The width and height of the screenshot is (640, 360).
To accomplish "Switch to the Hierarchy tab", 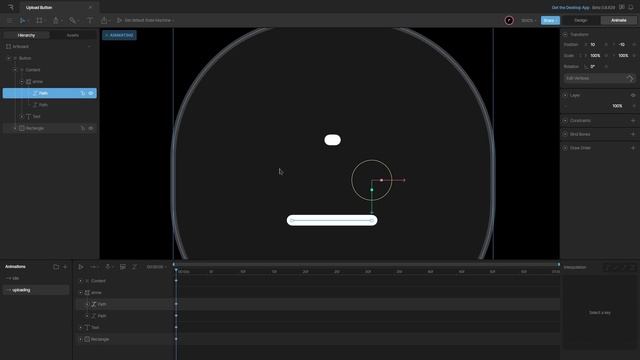I will 26,35.
